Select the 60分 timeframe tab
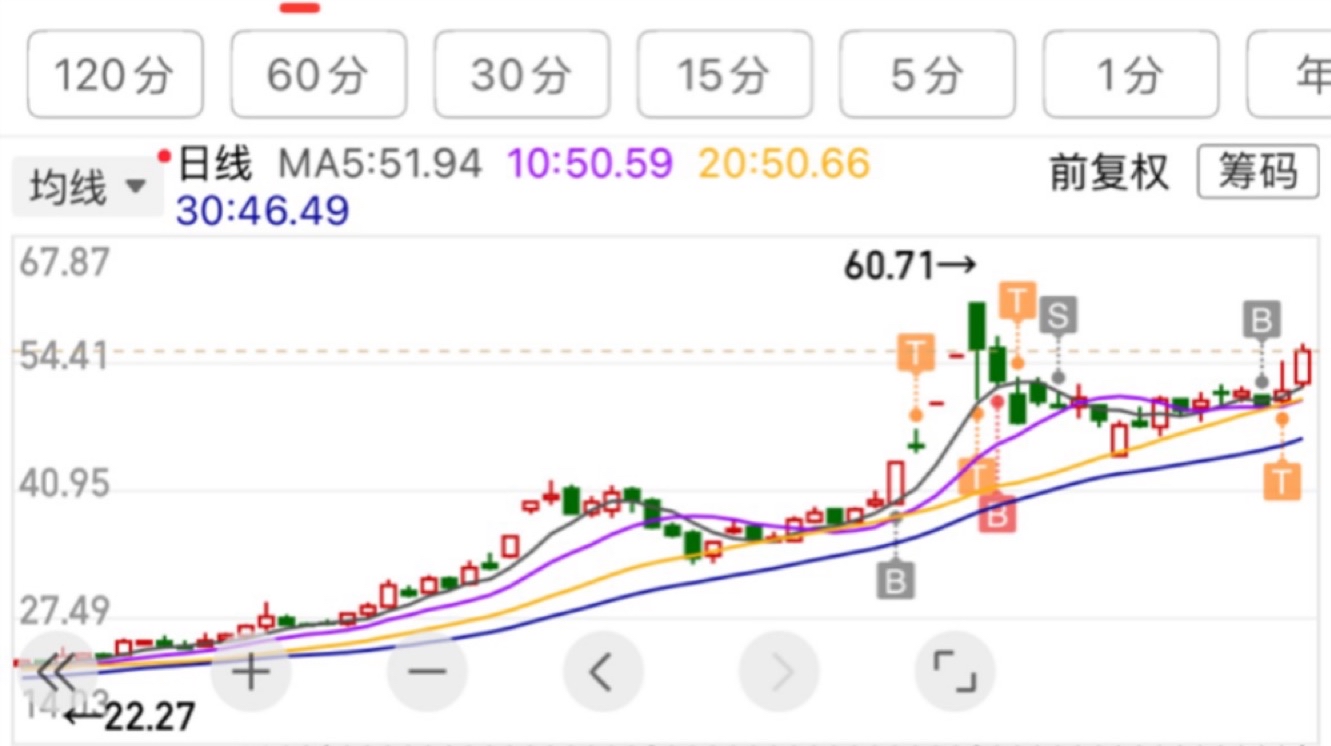The image size is (1331, 746). coord(318,75)
